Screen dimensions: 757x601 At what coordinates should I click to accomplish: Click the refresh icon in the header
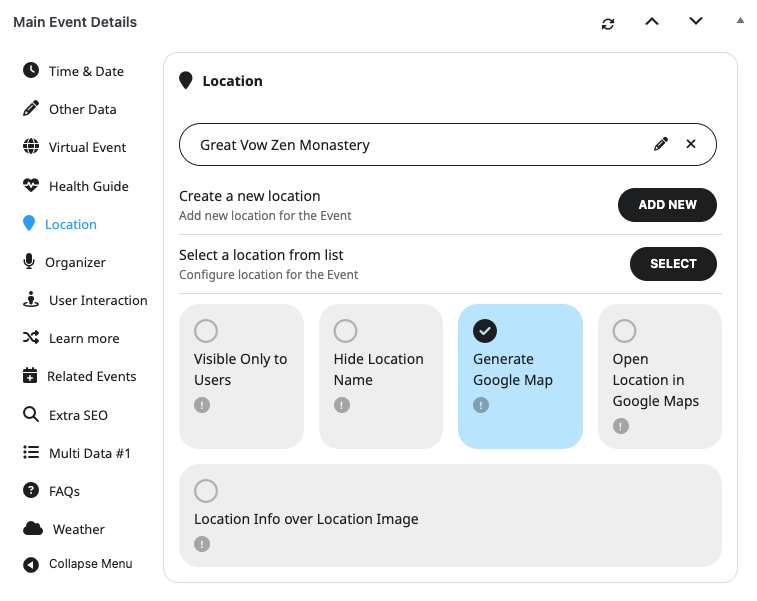point(608,23)
